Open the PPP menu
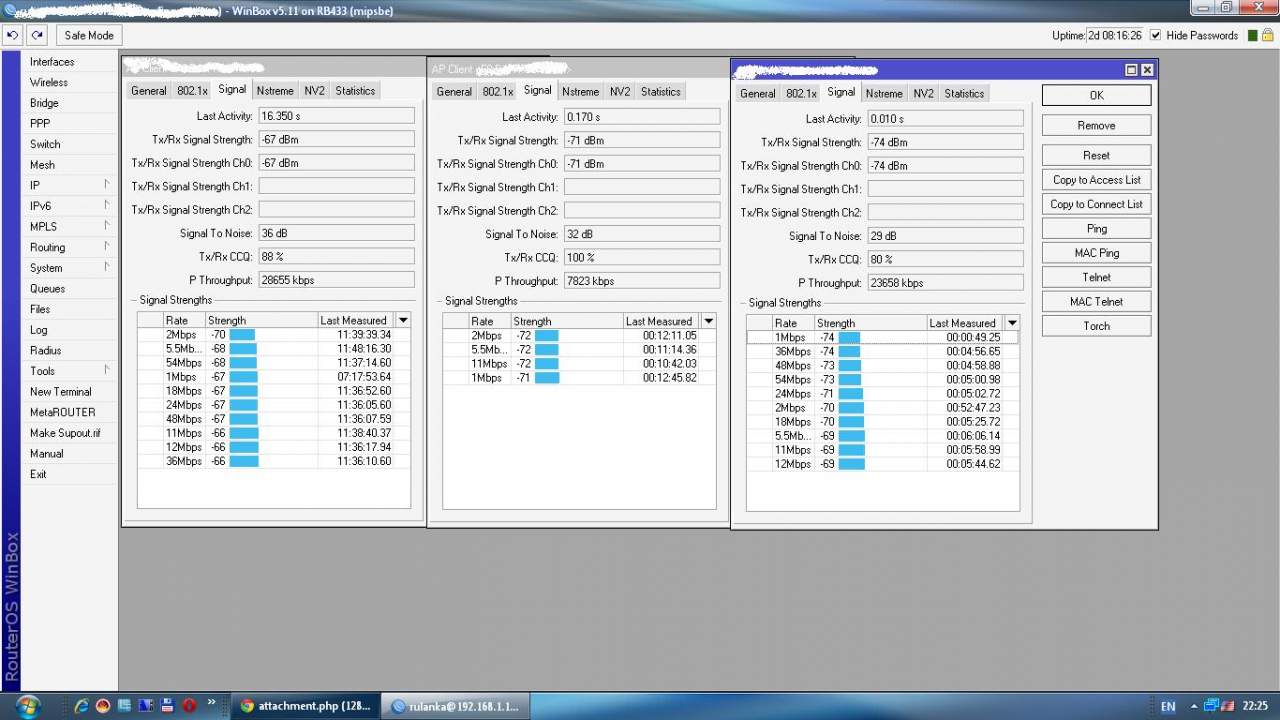The image size is (1280, 720). coord(40,124)
